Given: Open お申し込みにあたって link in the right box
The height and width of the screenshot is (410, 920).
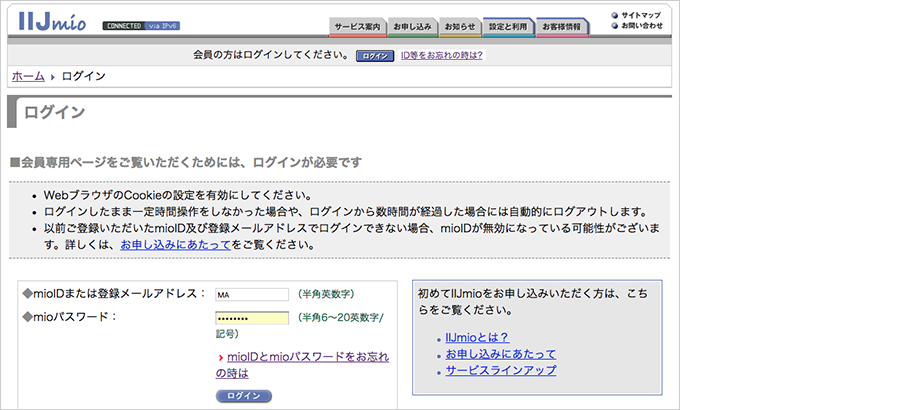Looking at the screenshot, I should click(x=500, y=354).
